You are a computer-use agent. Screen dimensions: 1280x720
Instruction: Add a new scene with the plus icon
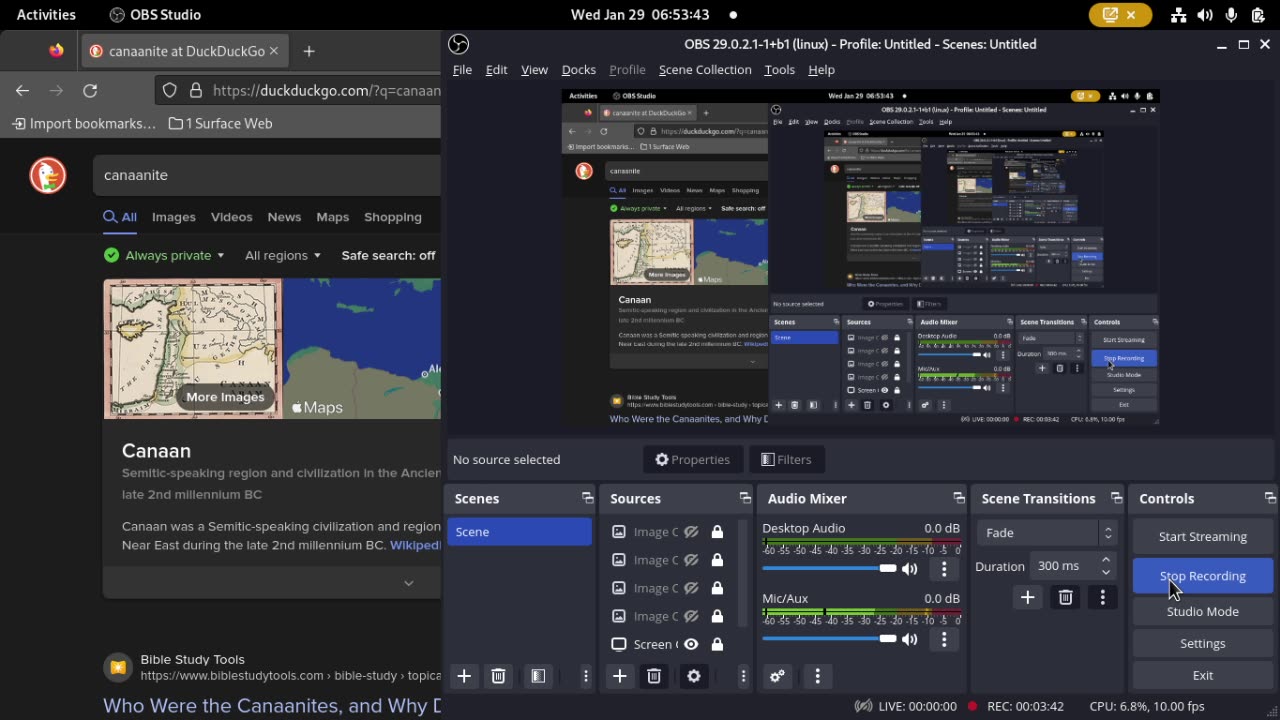coord(464,676)
